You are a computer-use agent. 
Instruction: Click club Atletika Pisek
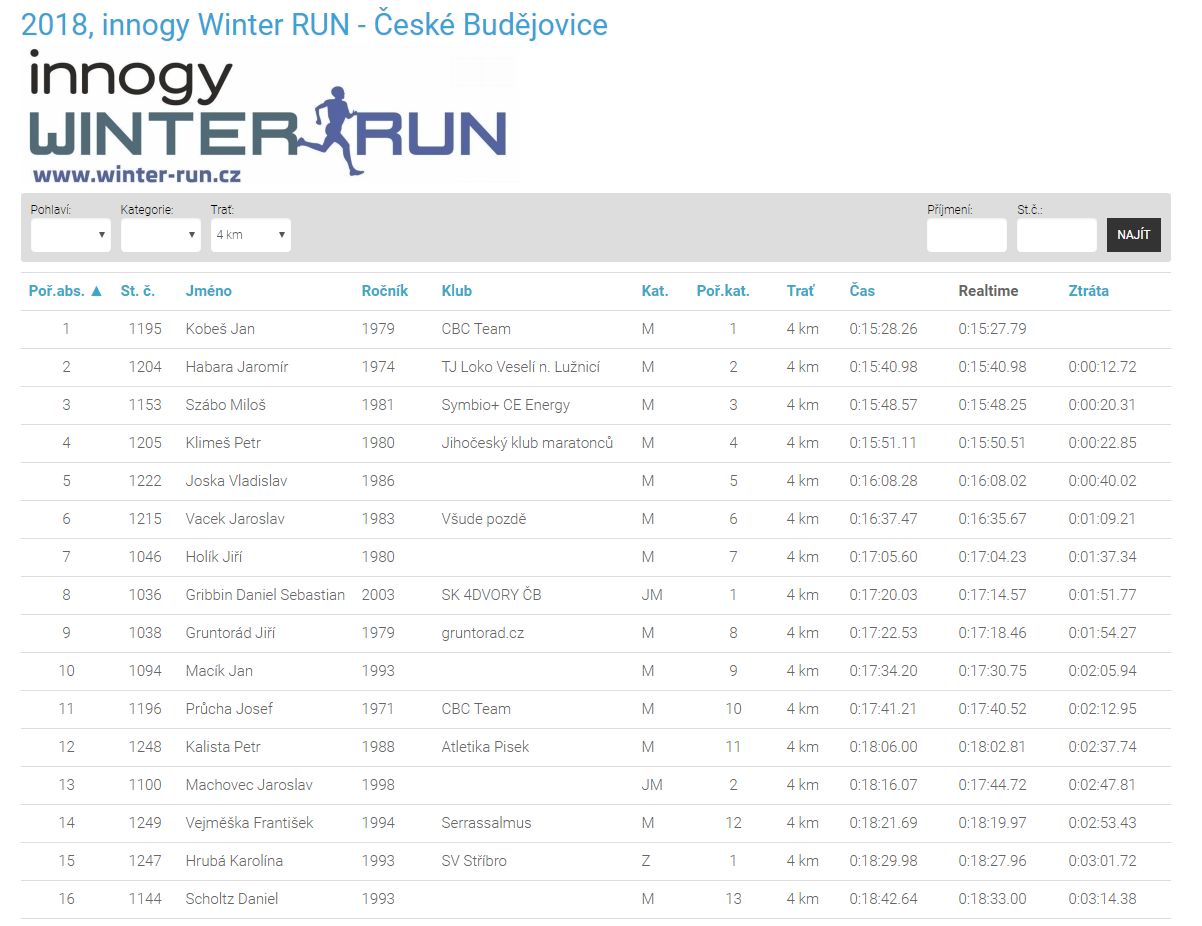(x=486, y=747)
